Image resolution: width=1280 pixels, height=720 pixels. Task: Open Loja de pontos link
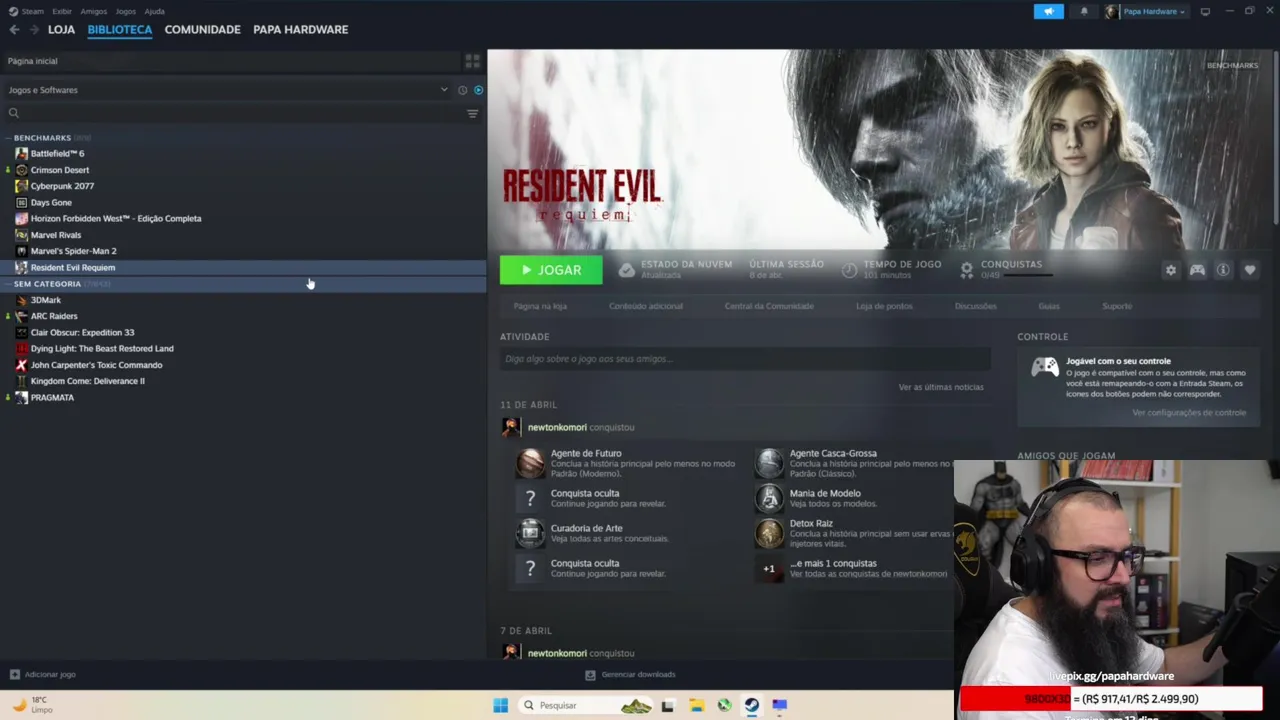[x=884, y=306]
